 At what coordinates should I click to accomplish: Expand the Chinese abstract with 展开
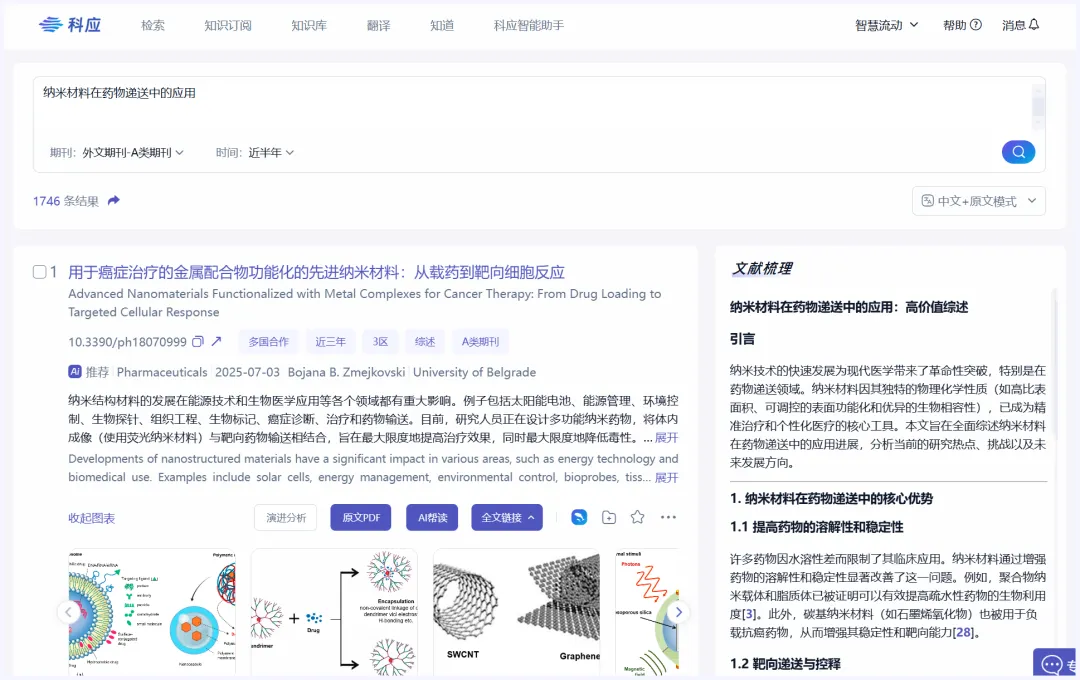tap(666, 437)
